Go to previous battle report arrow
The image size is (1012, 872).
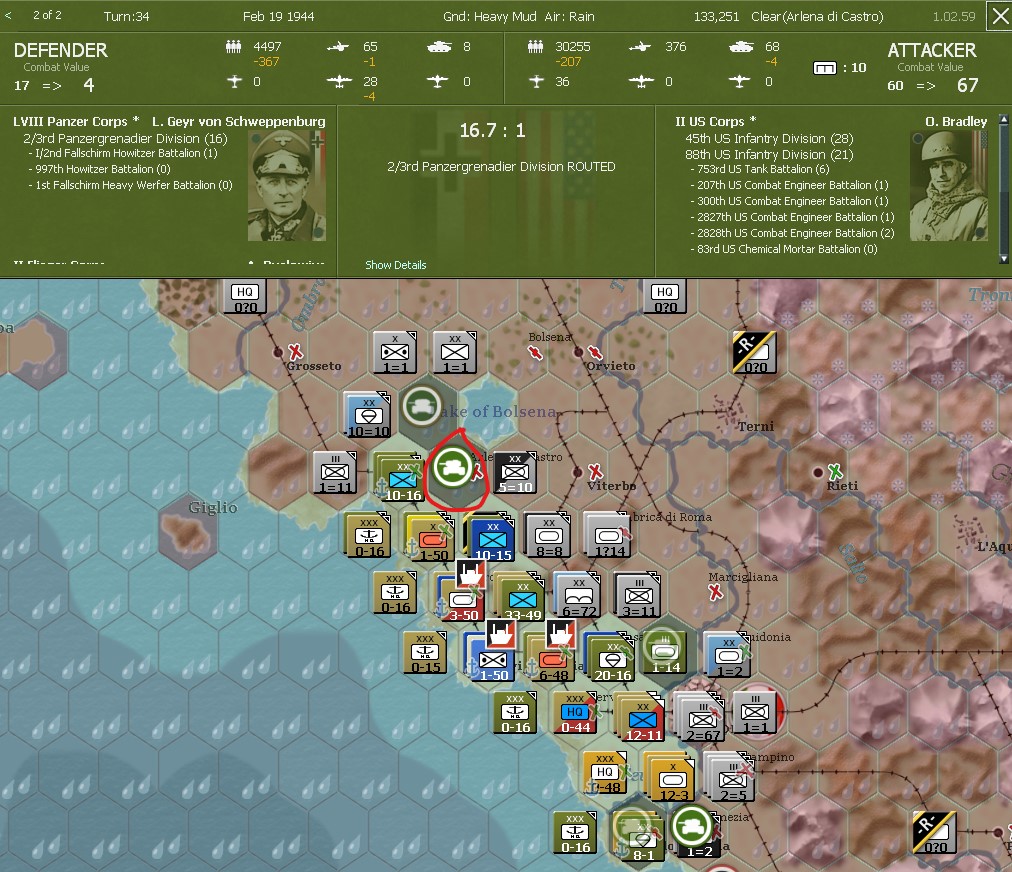[8, 15]
